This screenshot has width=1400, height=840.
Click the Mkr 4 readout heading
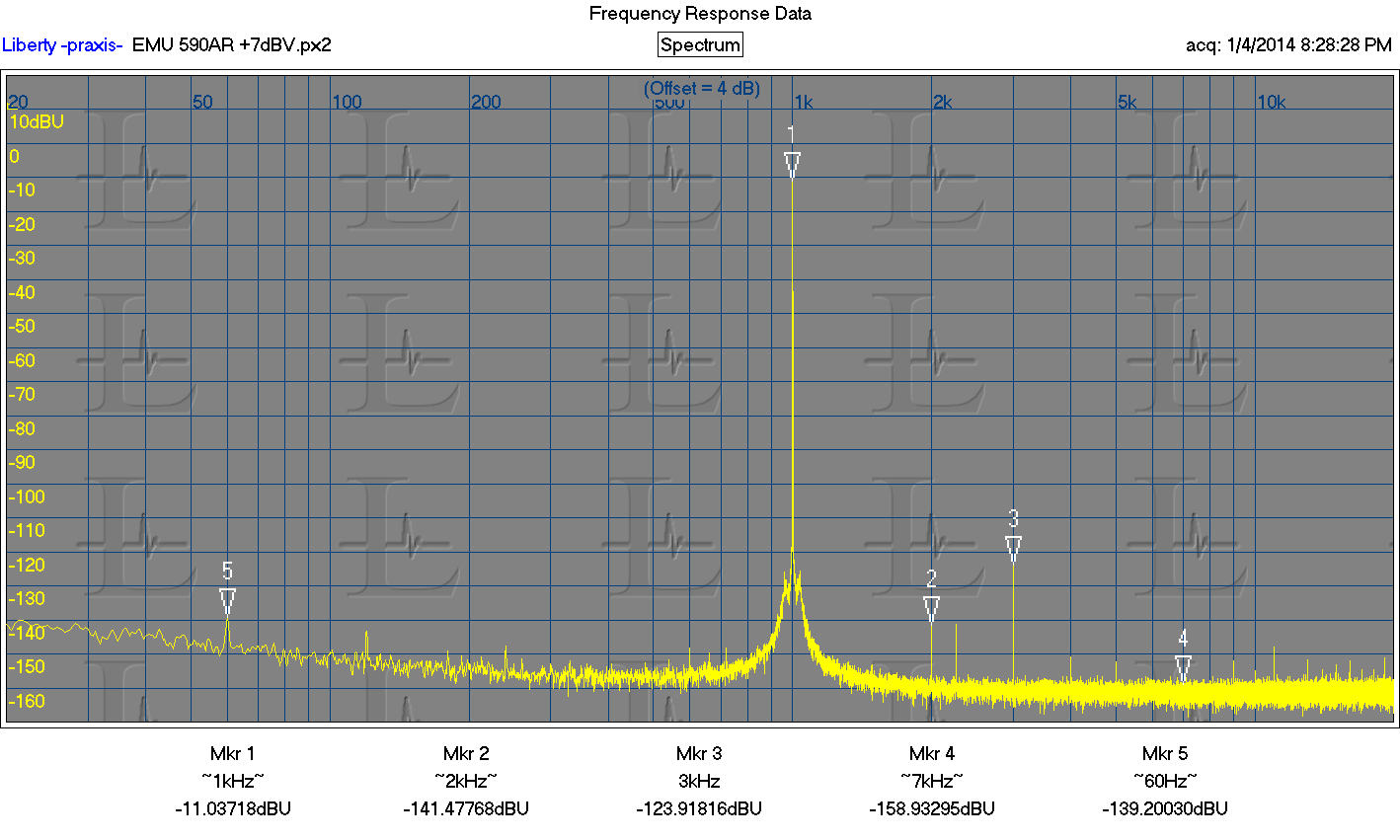(932, 754)
